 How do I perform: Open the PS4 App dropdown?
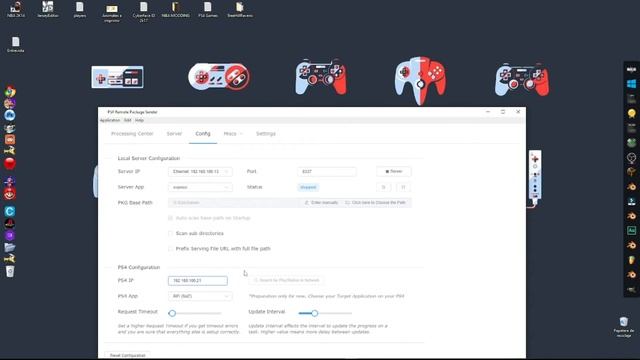(x=200, y=296)
